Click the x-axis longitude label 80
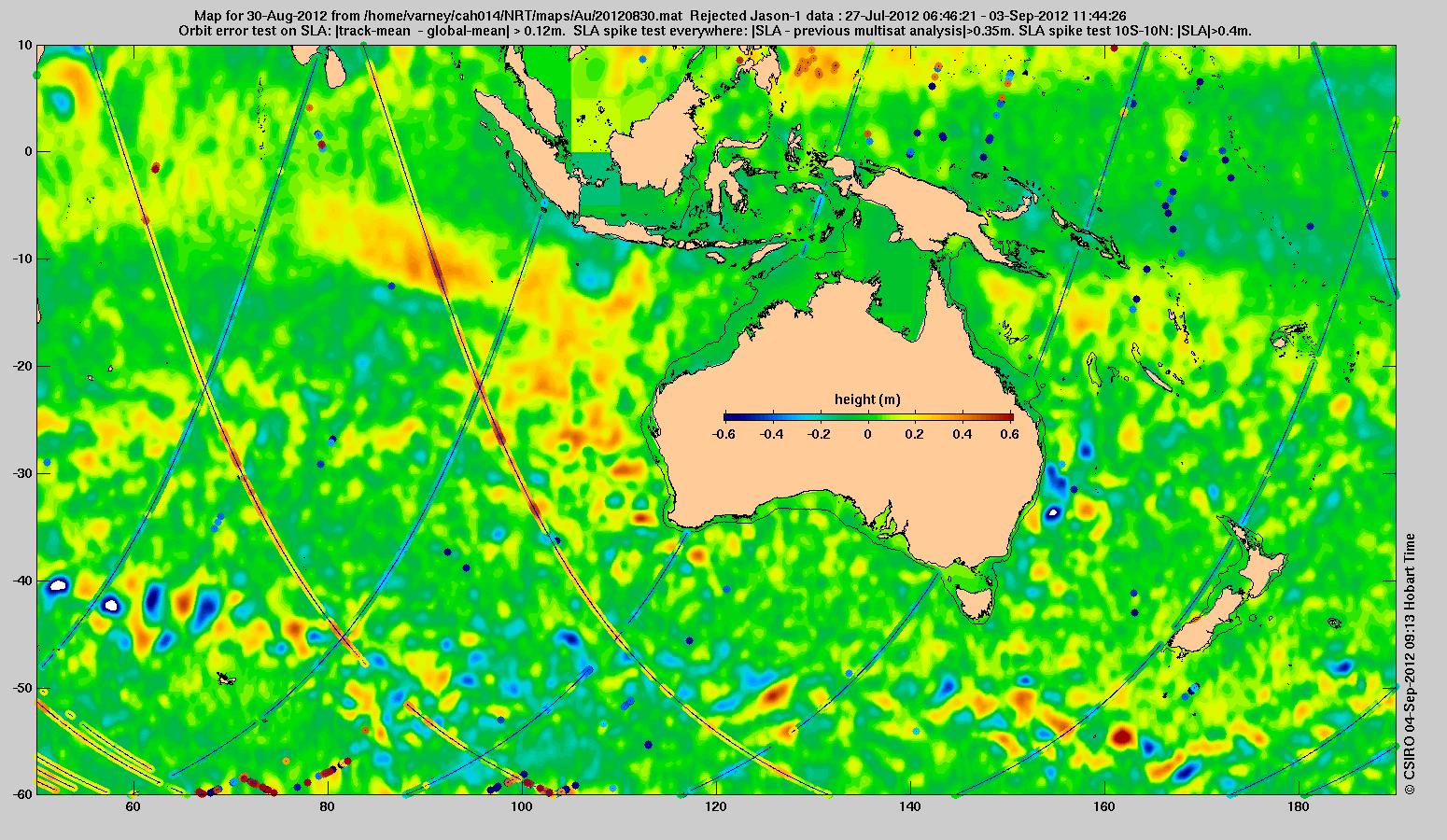Screen dimensions: 1447x840 pyautogui.click(x=327, y=807)
